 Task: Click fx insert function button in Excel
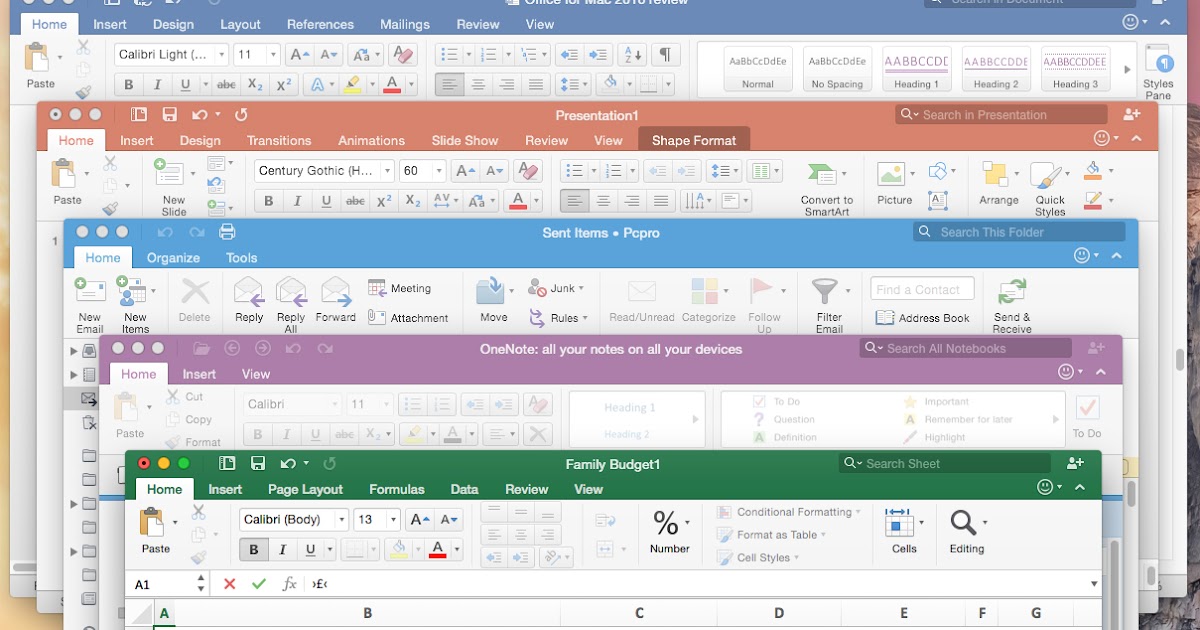click(x=290, y=584)
